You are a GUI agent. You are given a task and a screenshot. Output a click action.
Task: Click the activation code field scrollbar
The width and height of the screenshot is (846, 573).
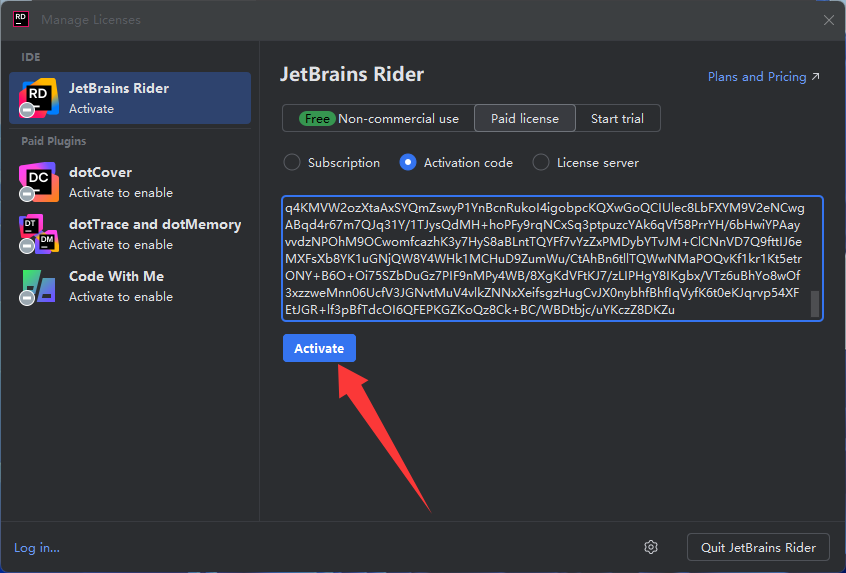pos(815,304)
